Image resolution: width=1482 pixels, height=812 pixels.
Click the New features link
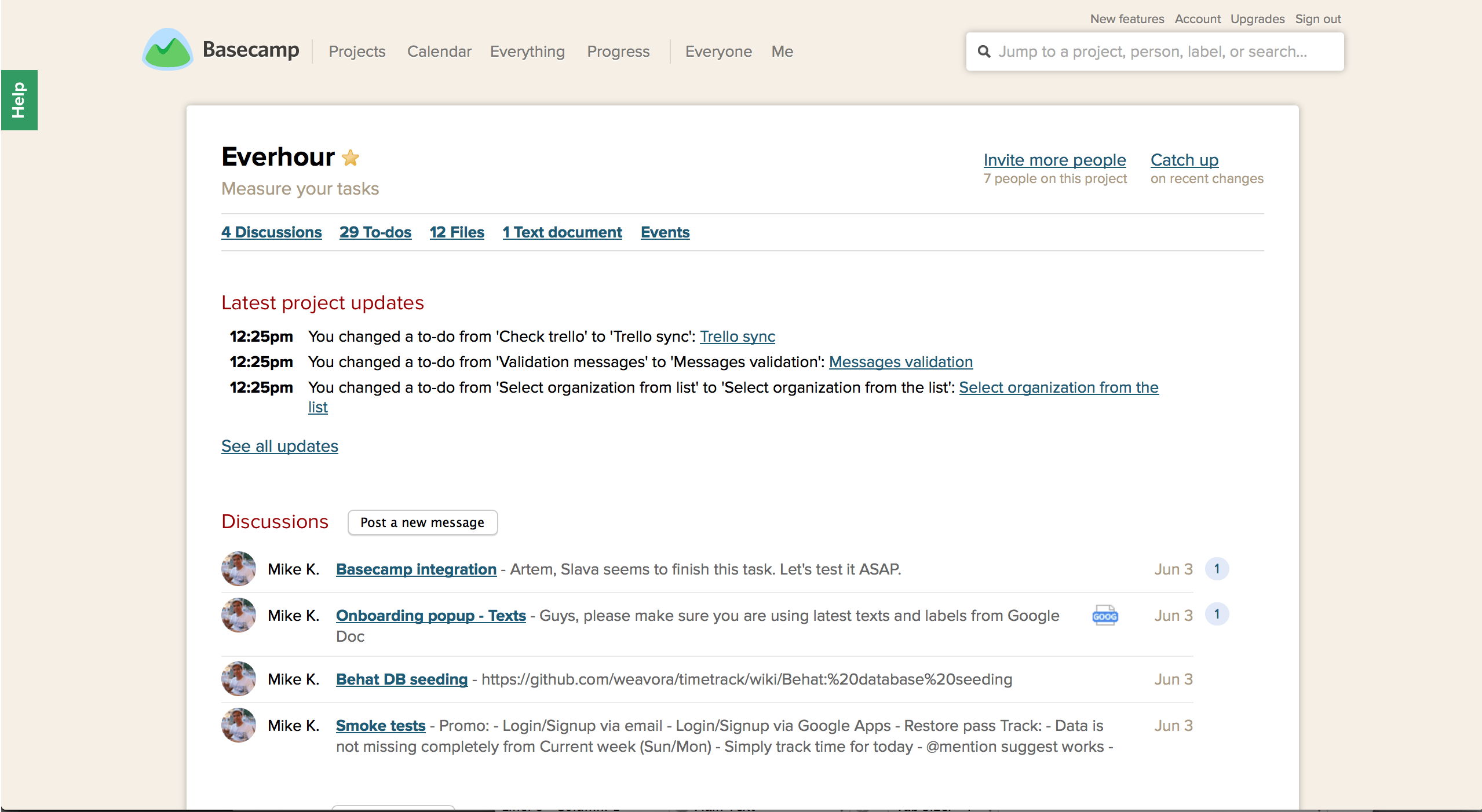click(1127, 19)
